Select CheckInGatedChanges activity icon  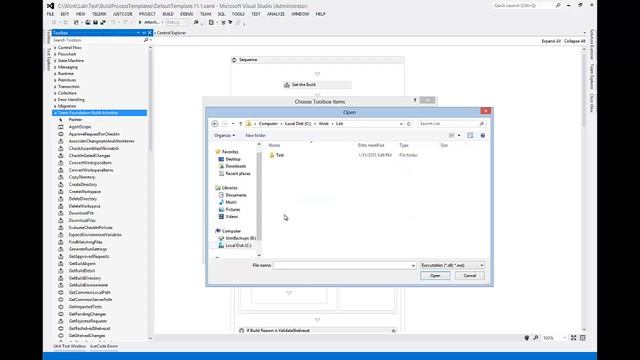(61, 156)
